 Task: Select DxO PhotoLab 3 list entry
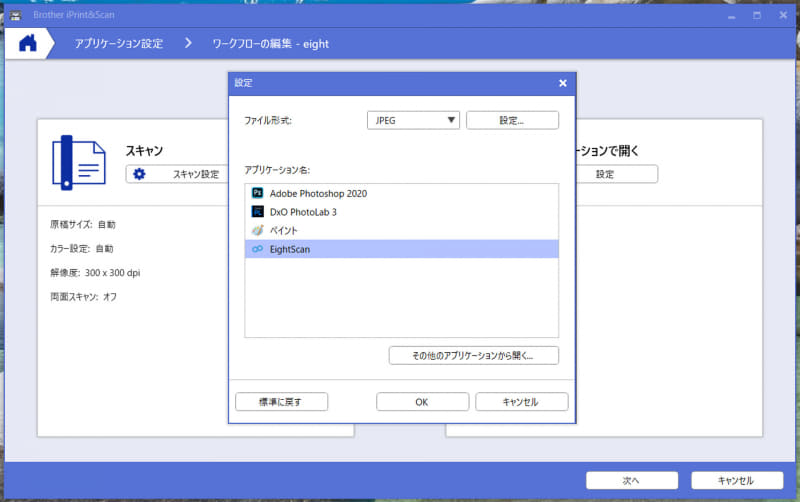coord(402,212)
